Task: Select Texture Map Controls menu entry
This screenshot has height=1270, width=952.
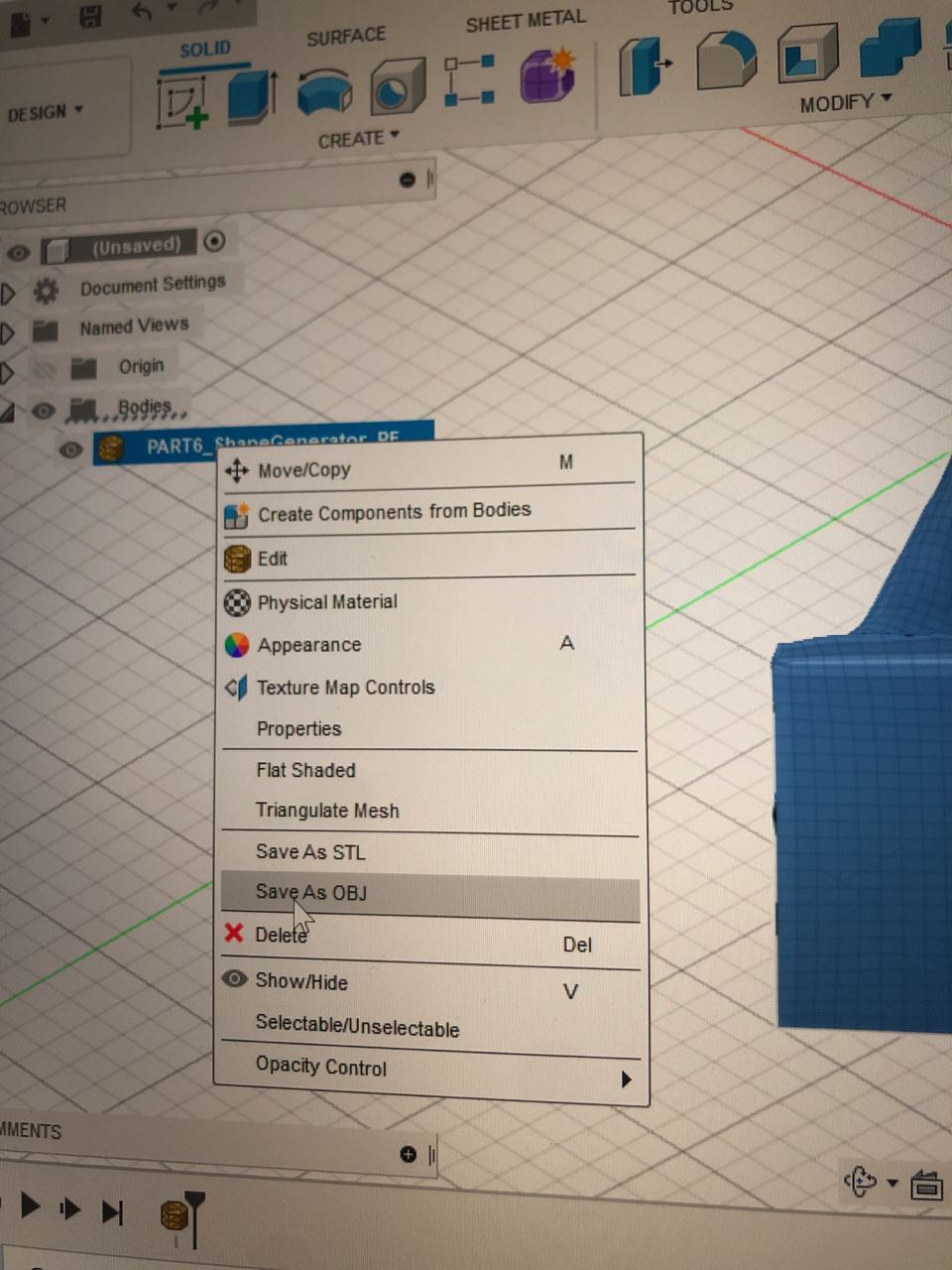Action: pyautogui.click(x=430, y=687)
